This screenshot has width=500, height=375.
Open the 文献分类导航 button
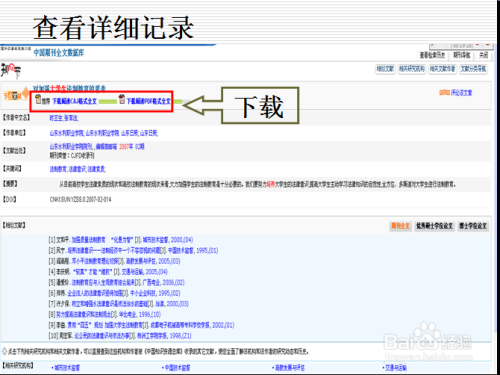coord(473,69)
